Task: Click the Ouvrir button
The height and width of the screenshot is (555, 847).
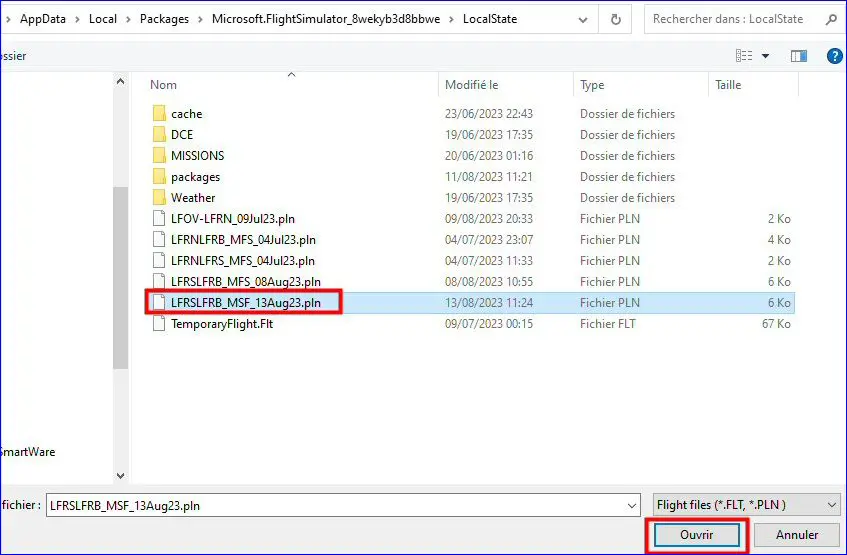Action: pos(696,535)
